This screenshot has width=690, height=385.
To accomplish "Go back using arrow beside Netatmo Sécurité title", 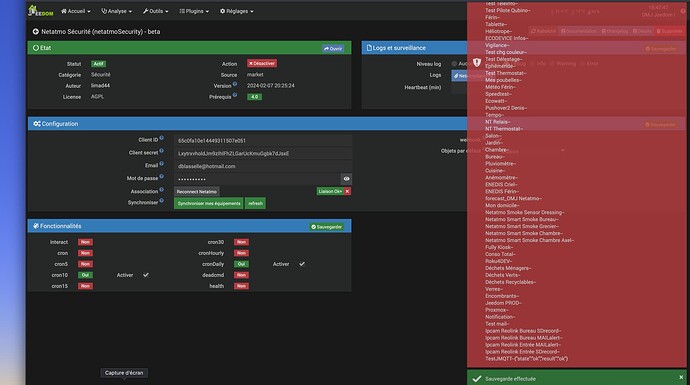I will [x=36, y=32].
